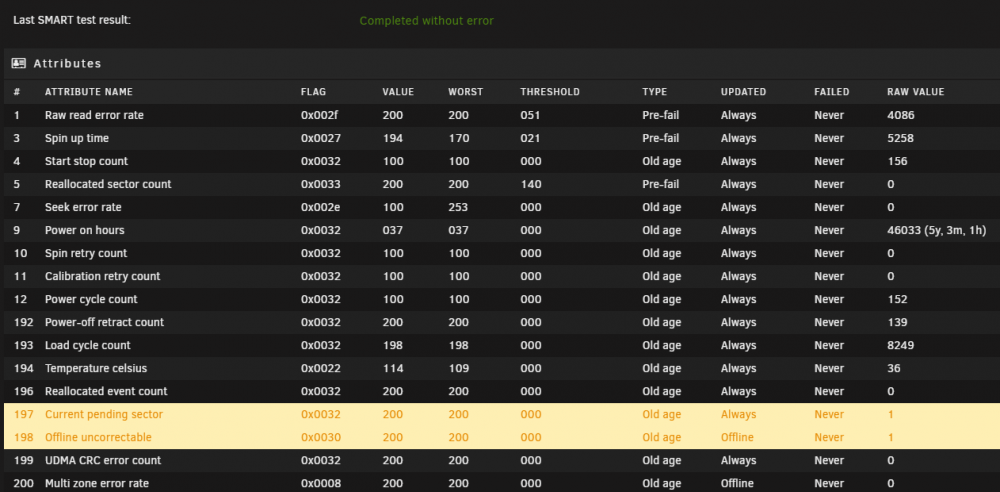This screenshot has height=492, width=1000.
Task: Select the 'Load cycle count' attribute
Action: 87,345
